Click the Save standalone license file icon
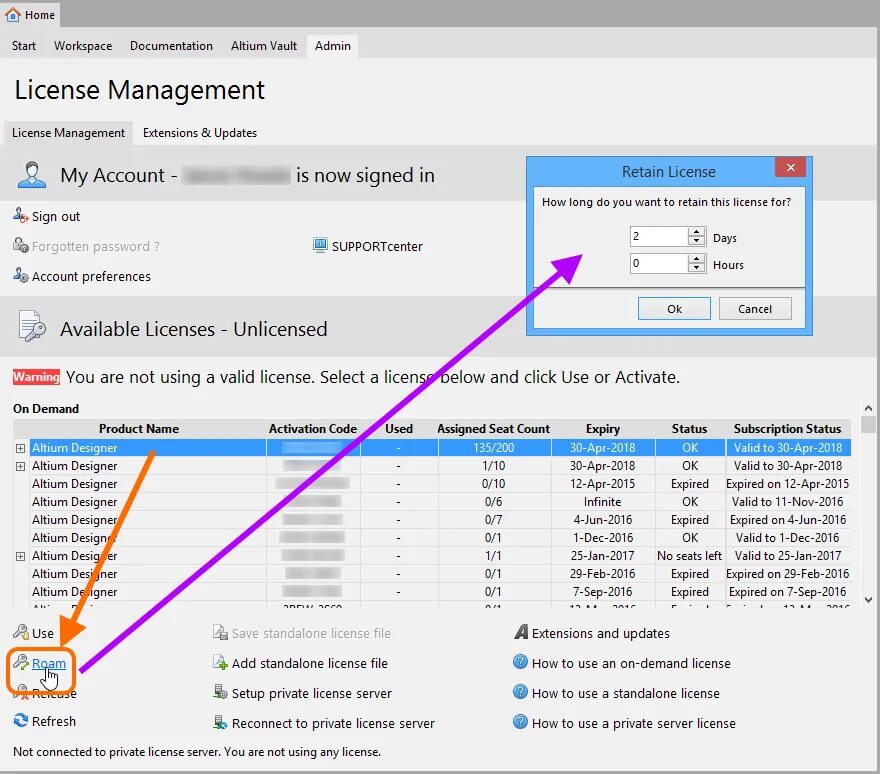Screen dimensions: 880x774 [220, 633]
